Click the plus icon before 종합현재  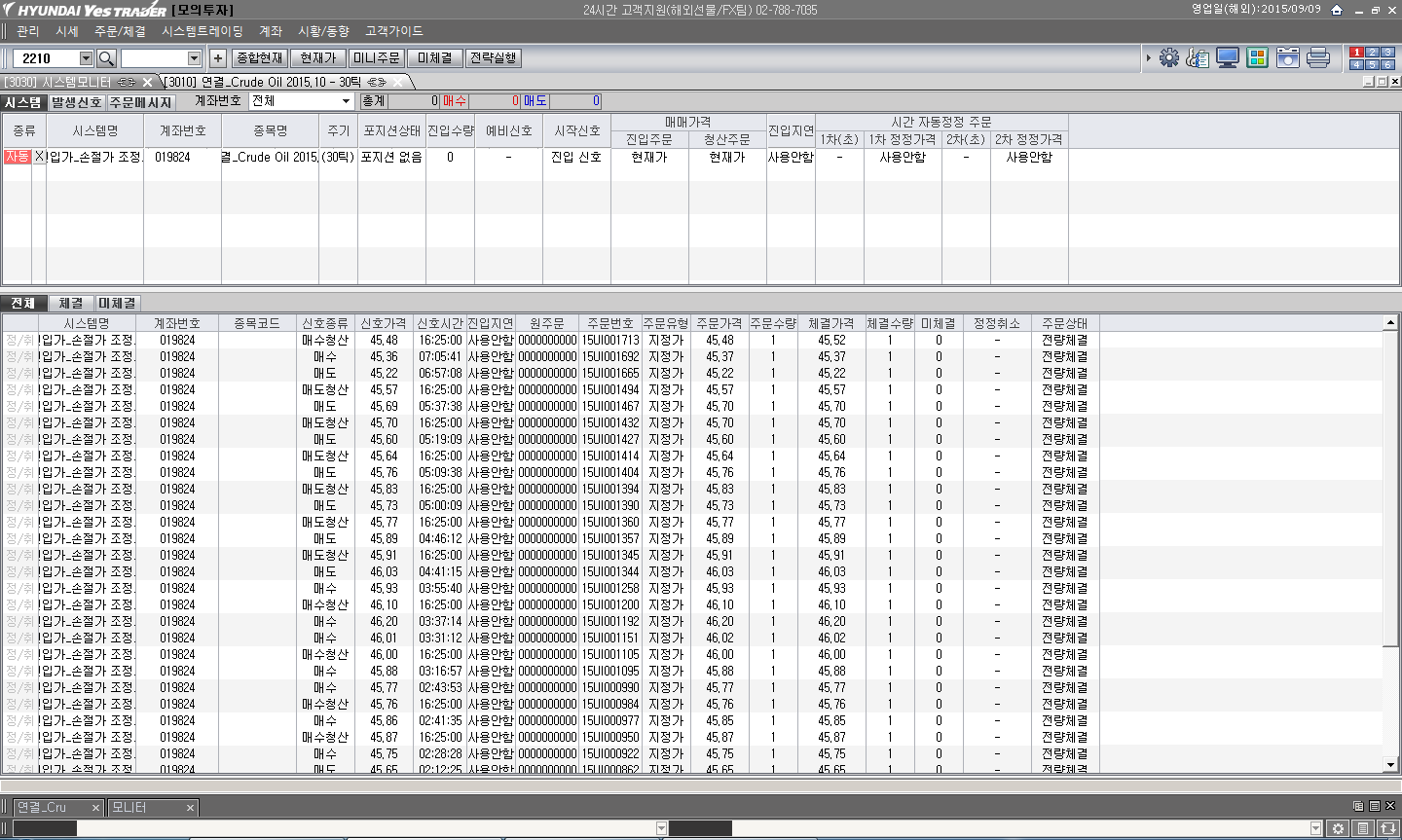pyautogui.click(x=217, y=58)
